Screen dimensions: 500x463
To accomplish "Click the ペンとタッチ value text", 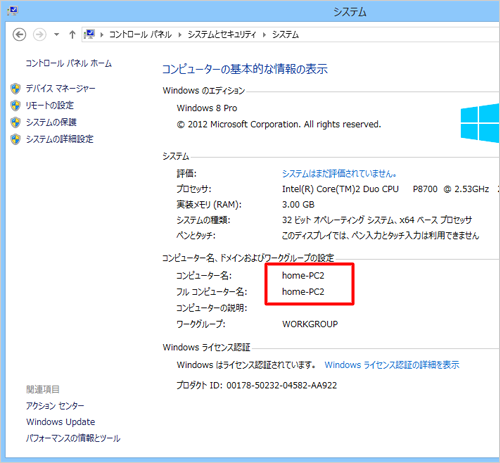I will pyautogui.click(x=381, y=236).
